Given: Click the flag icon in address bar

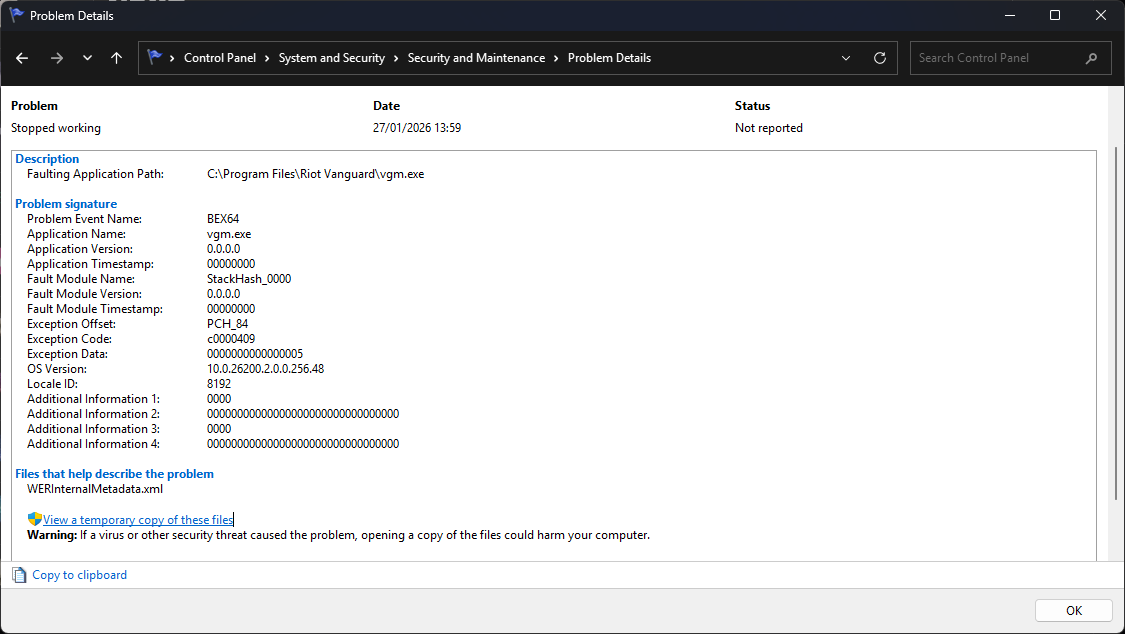Looking at the screenshot, I should click(154, 57).
